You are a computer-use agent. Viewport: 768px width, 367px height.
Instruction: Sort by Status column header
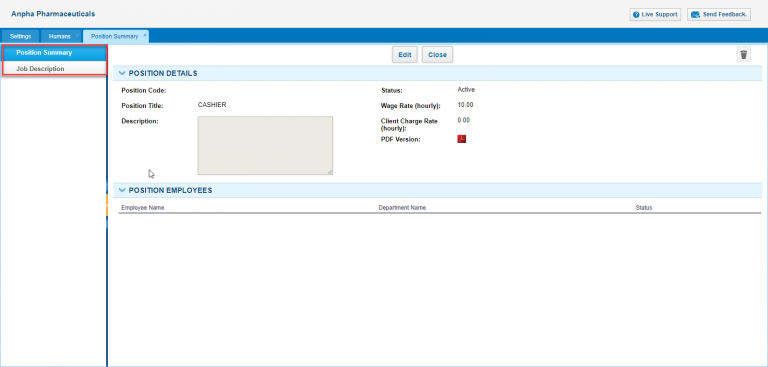click(644, 208)
